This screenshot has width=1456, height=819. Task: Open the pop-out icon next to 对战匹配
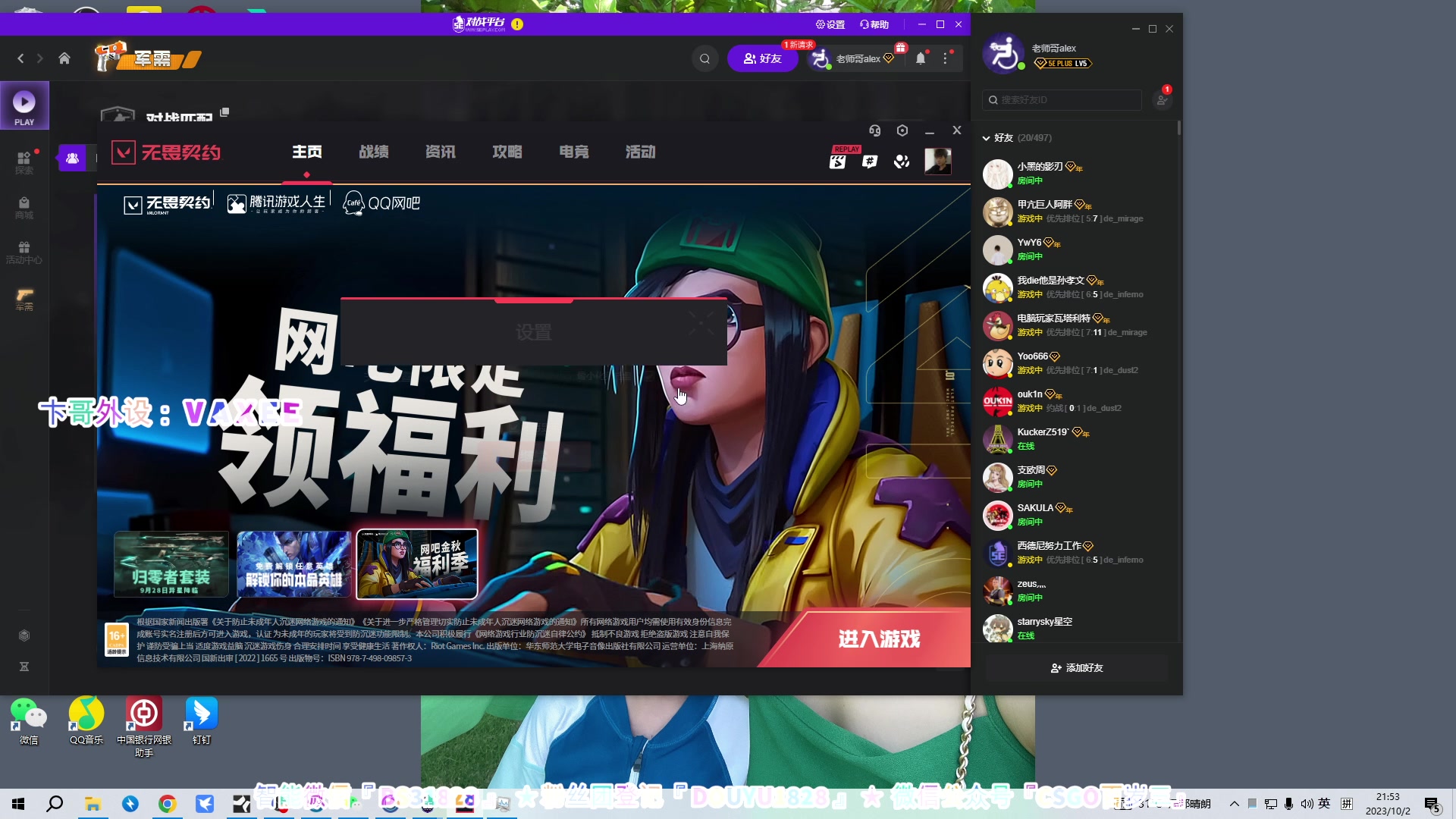click(224, 112)
